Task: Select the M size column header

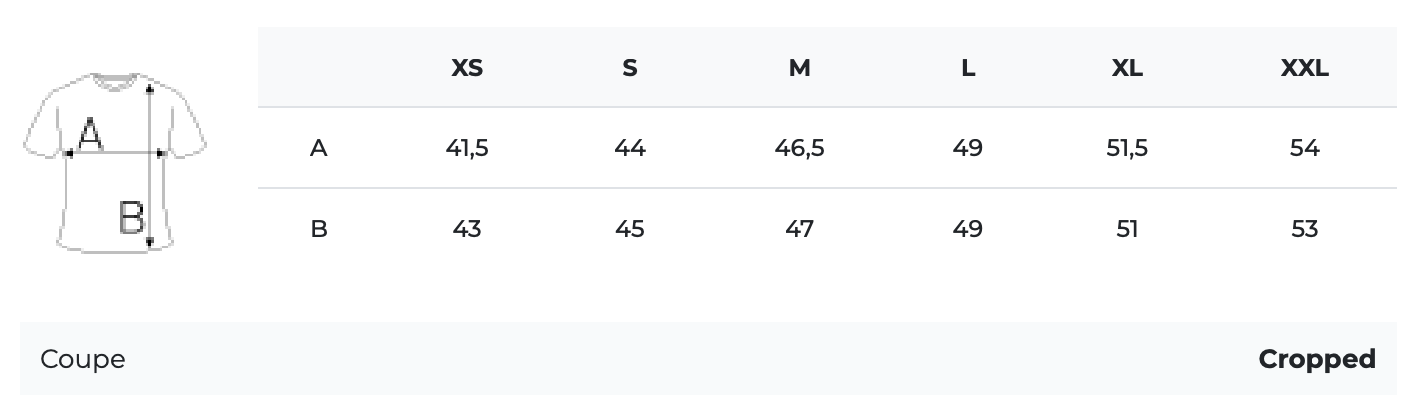Action: coord(799,68)
